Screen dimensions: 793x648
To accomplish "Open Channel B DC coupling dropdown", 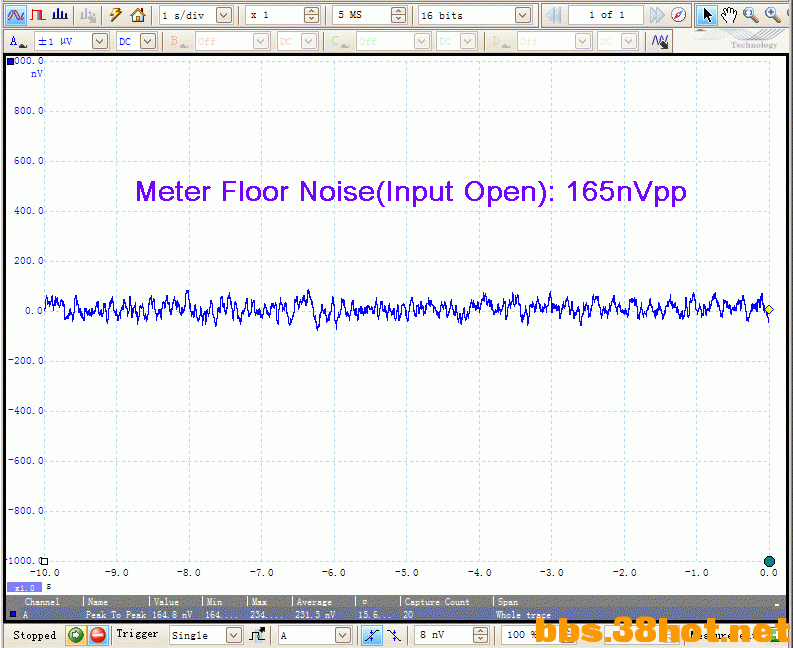I will click(x=309, y=41).
